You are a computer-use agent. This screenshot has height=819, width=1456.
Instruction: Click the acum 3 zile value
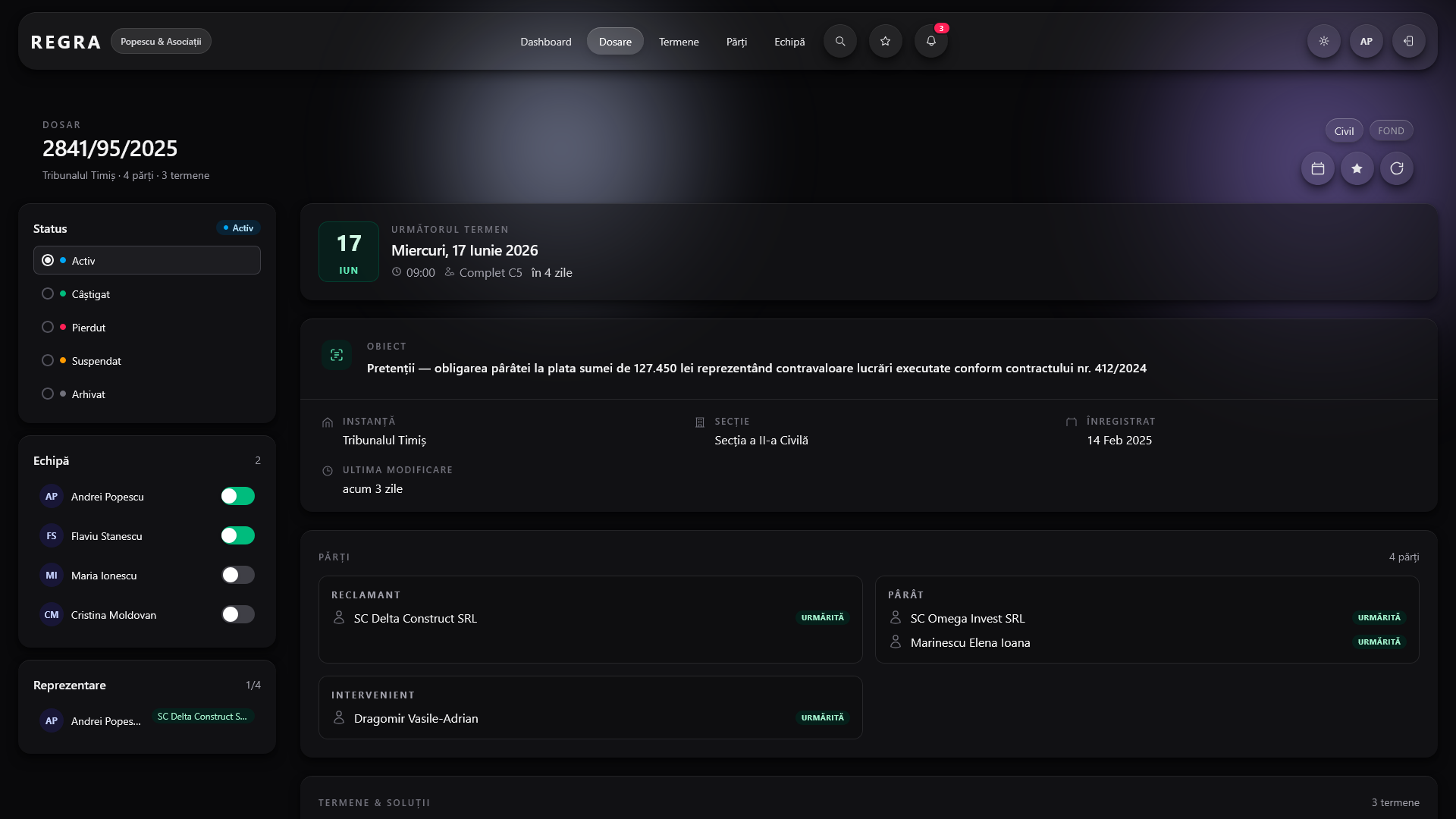pyautogui.click(x=372, y=489)
